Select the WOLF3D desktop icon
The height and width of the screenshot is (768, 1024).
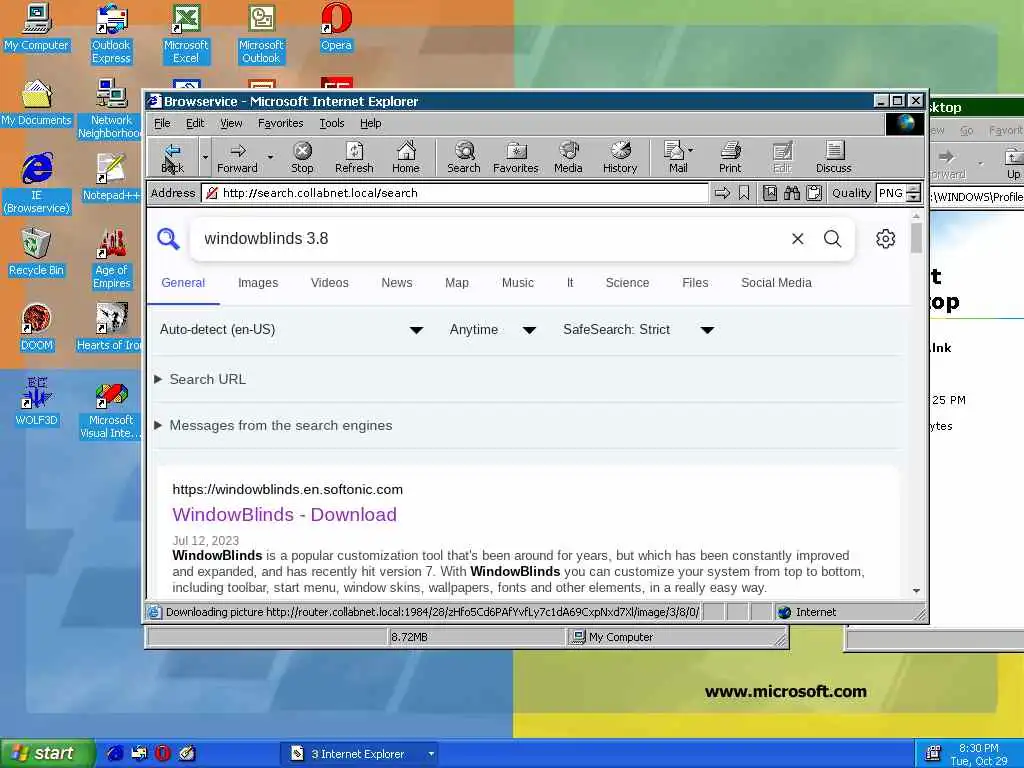point(37,402)
